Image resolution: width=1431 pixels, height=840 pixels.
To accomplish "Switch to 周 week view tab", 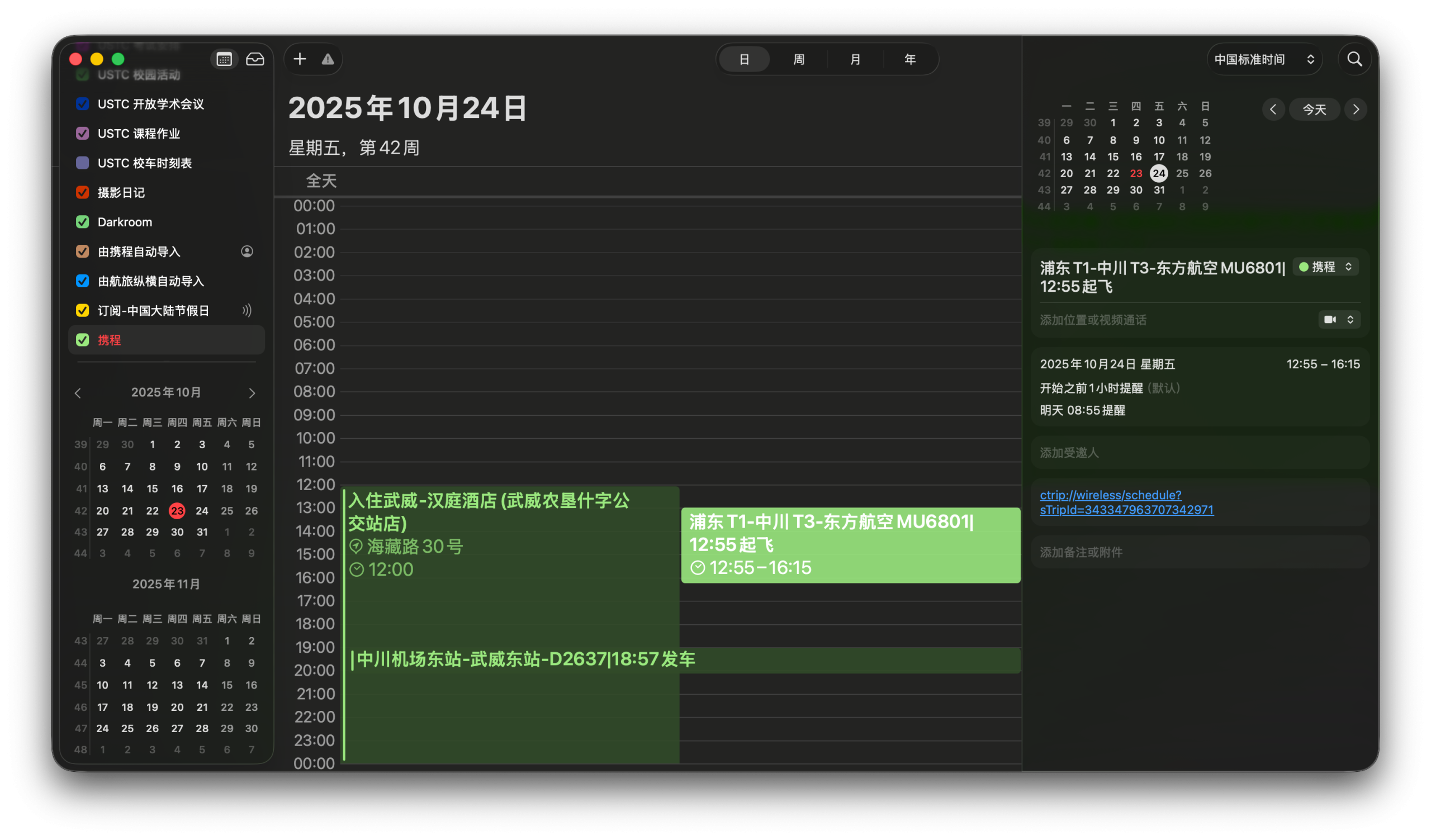I will (x=798, y=60).
